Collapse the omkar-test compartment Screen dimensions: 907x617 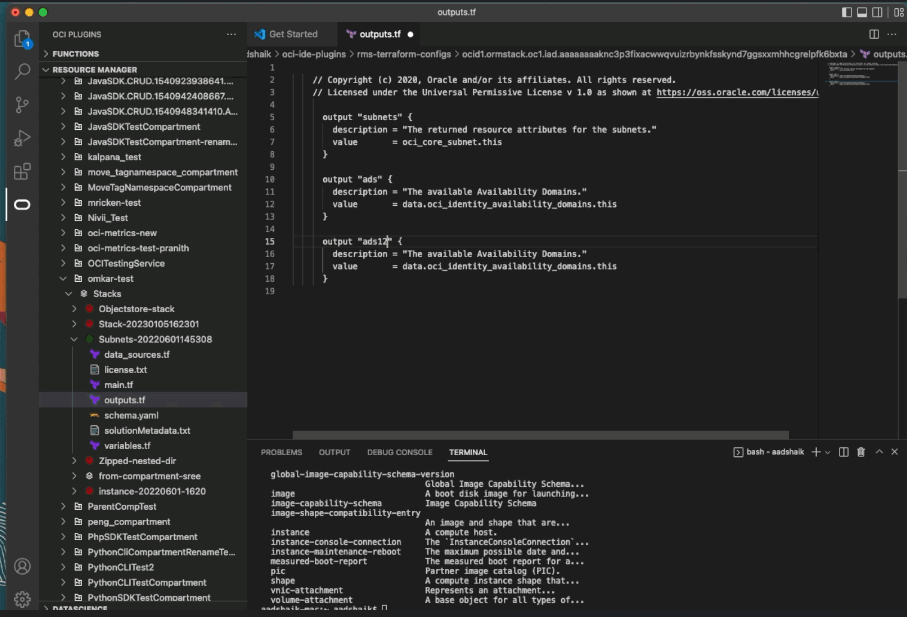pyautogui.click(x=64, y=279)
